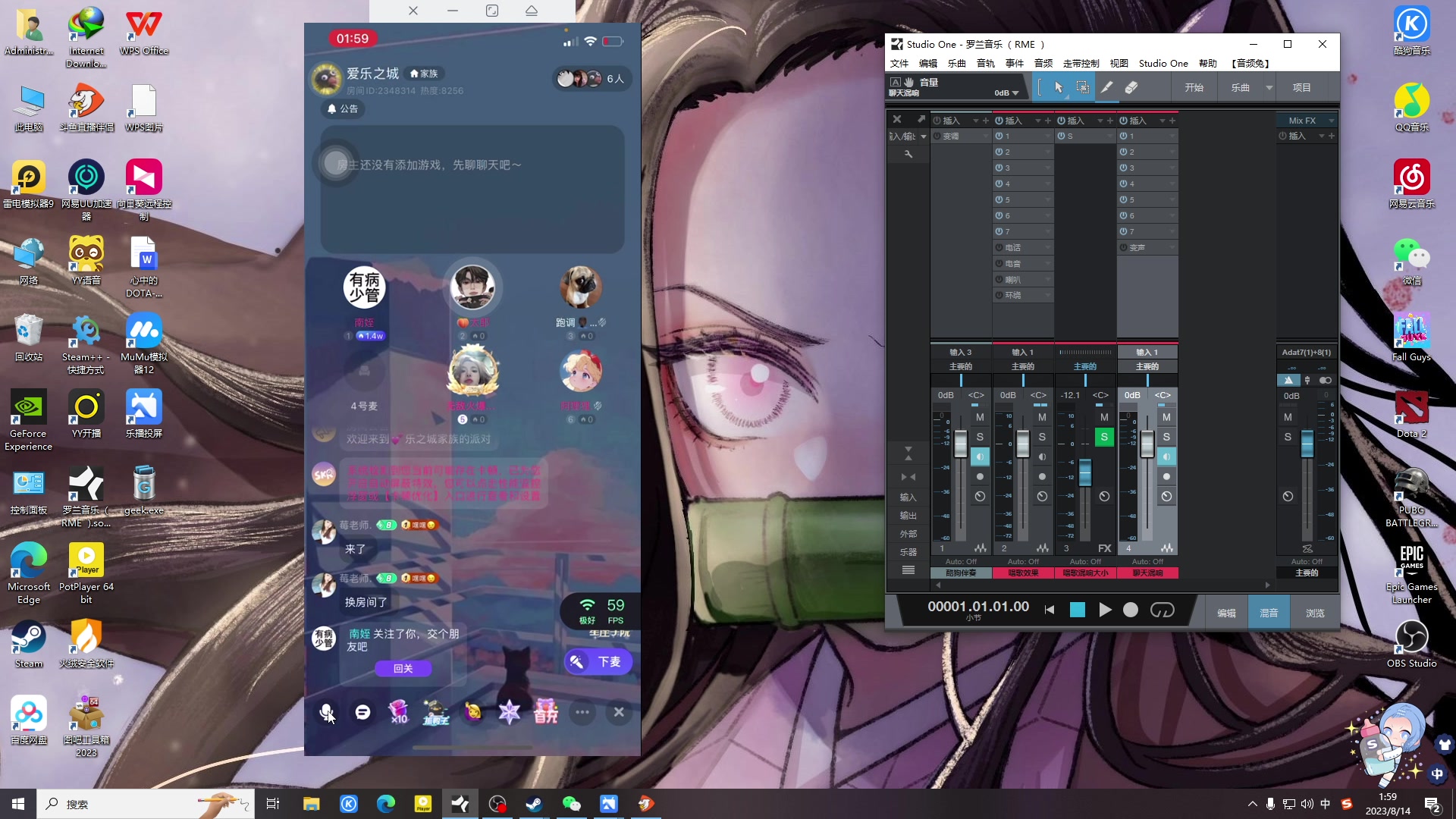Click channel 1 volume fader

(960, 443)
